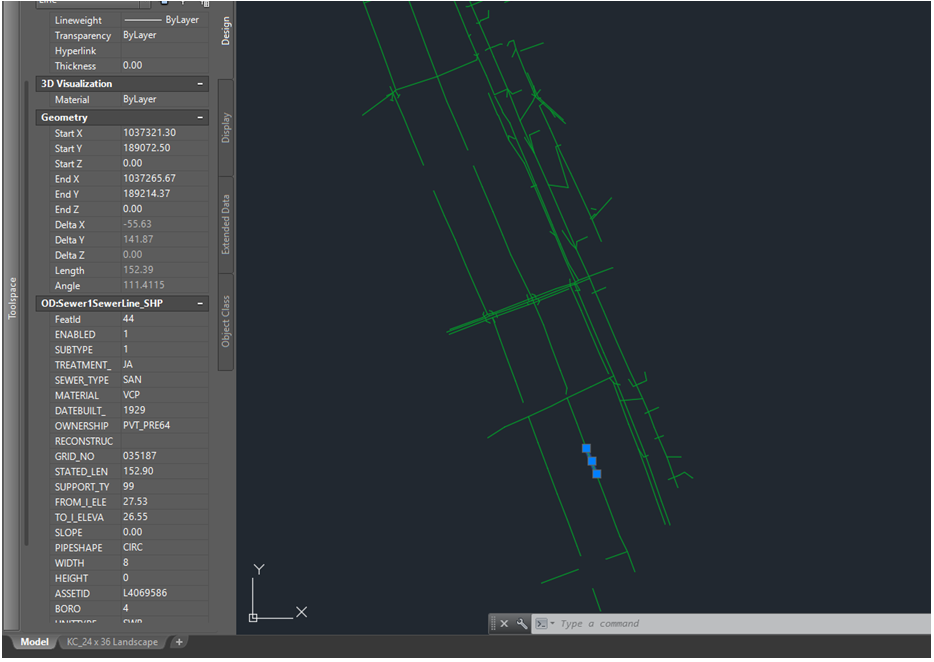This screenshot has width=934, height=662.
Task: Click the Customize wrench icon on the command line
Action: [x=522, y=622]
